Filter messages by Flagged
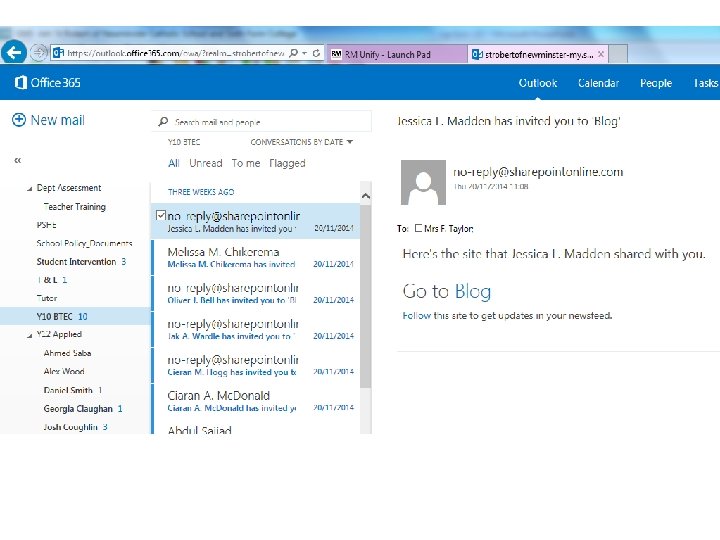This screenshot has height=540, width=720. [x=287, y=163]
